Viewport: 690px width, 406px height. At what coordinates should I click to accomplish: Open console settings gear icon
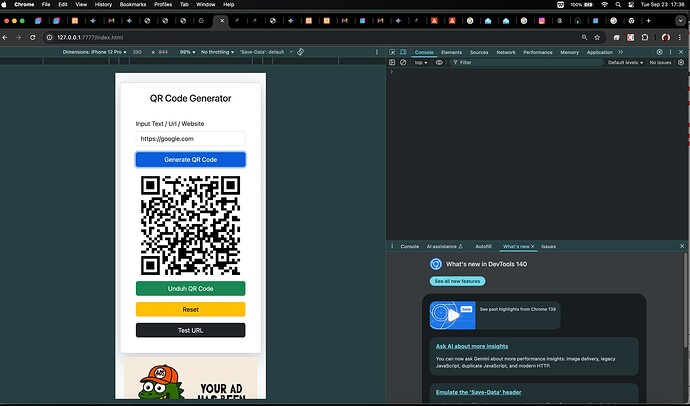(681, 62)
